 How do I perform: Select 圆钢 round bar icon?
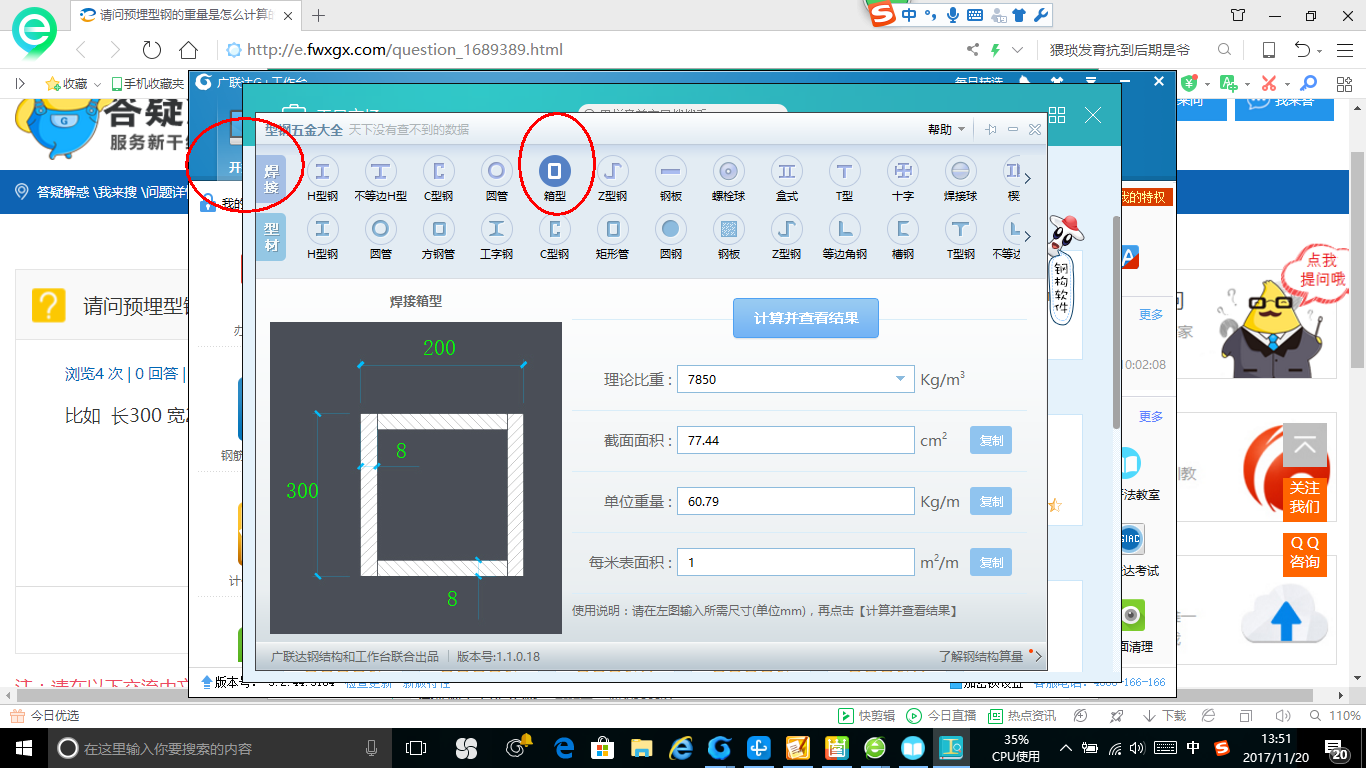[x=670, y=229]
